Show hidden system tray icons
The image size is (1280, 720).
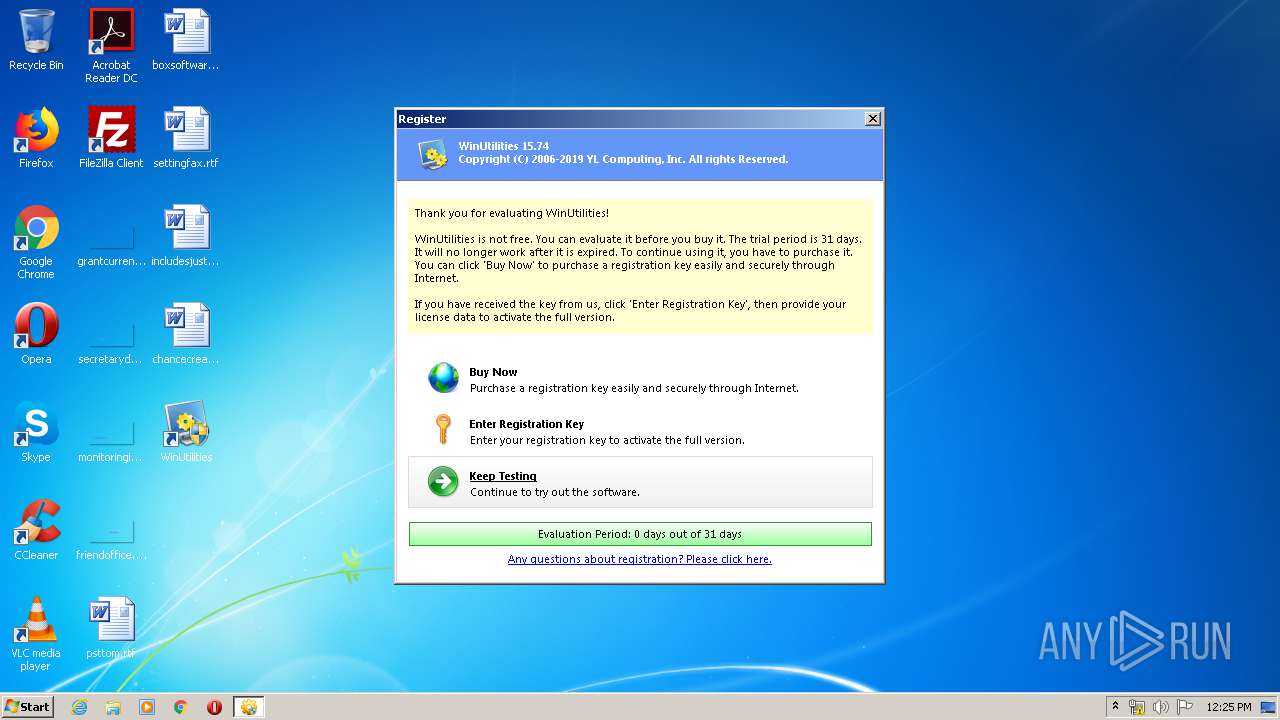pyautogui.click(x=1115, y=707)
